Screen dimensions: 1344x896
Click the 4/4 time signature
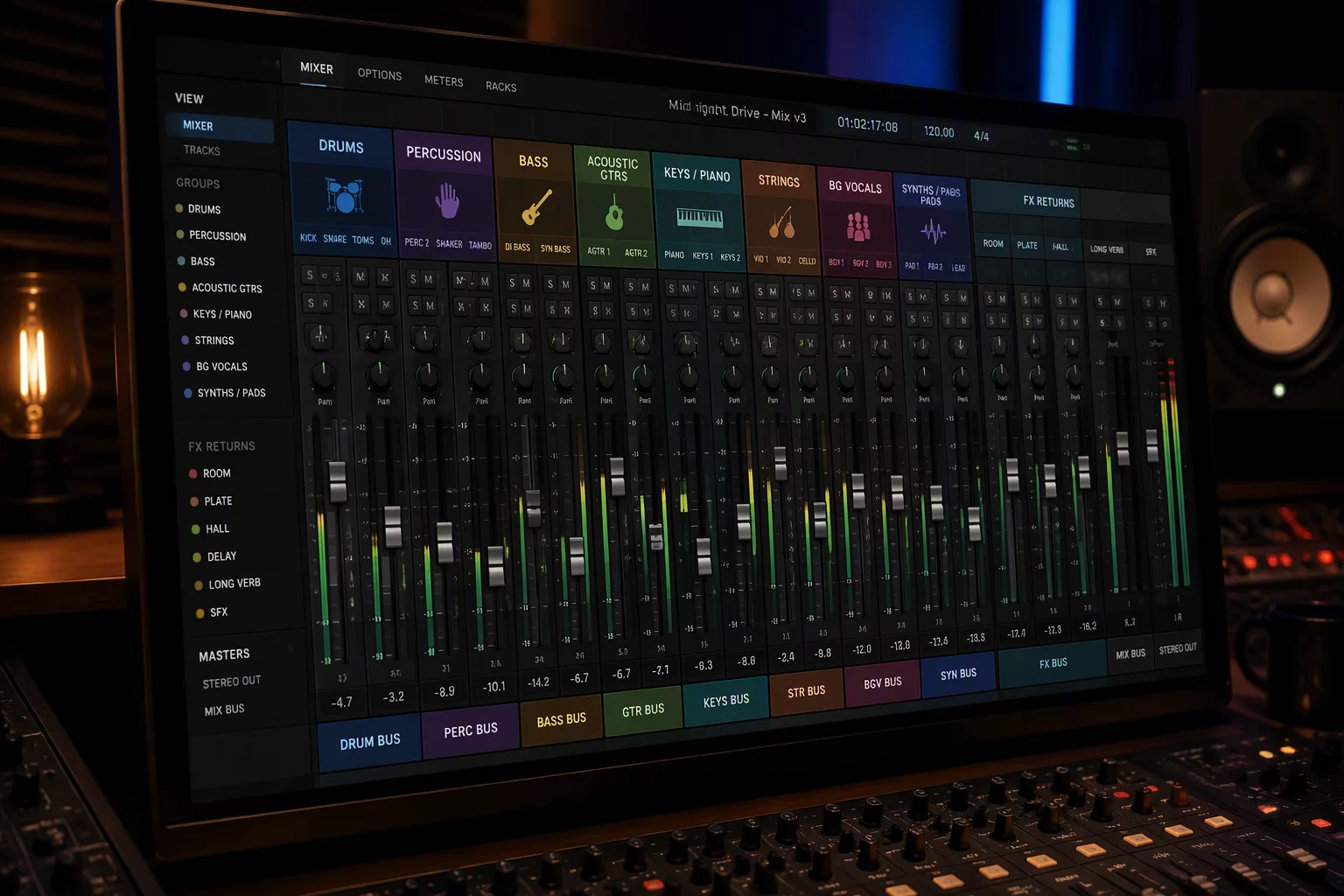pos(981,136)
